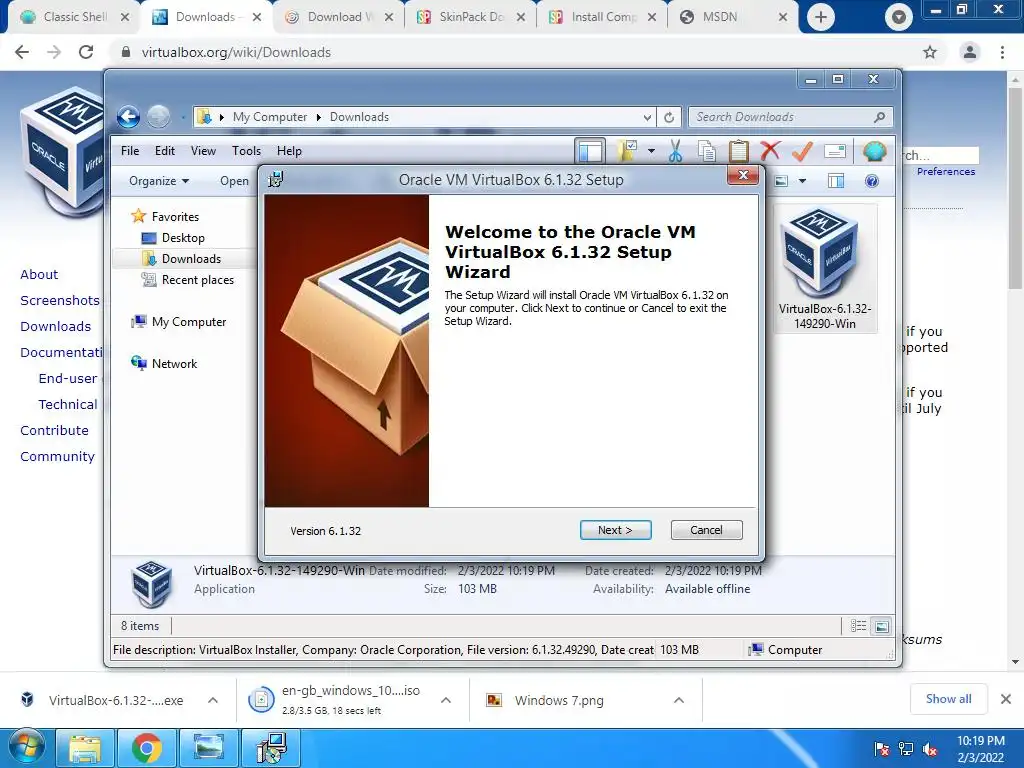Click the orange checkmark Properties icon

tap(803, 151)
